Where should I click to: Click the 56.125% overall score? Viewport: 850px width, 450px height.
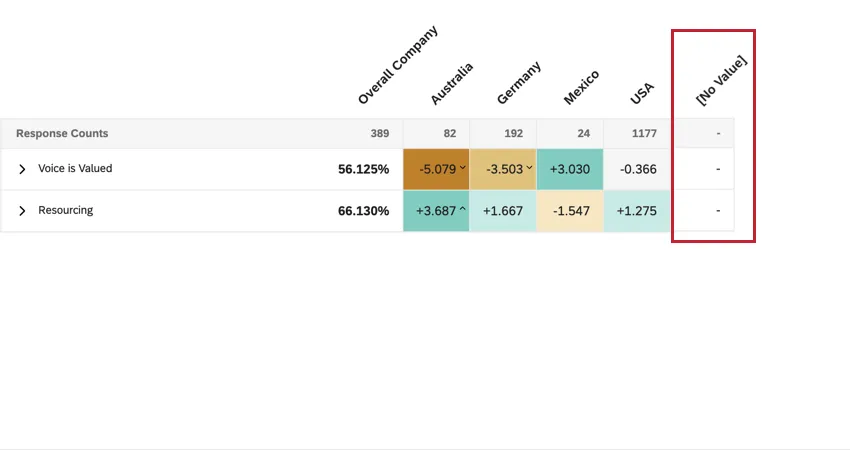[363, 169]
